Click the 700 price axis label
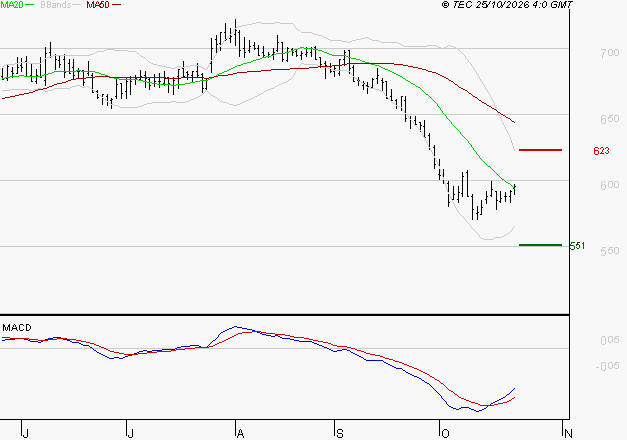Viewport: 627px width, 440px height. tap(610, 53)
